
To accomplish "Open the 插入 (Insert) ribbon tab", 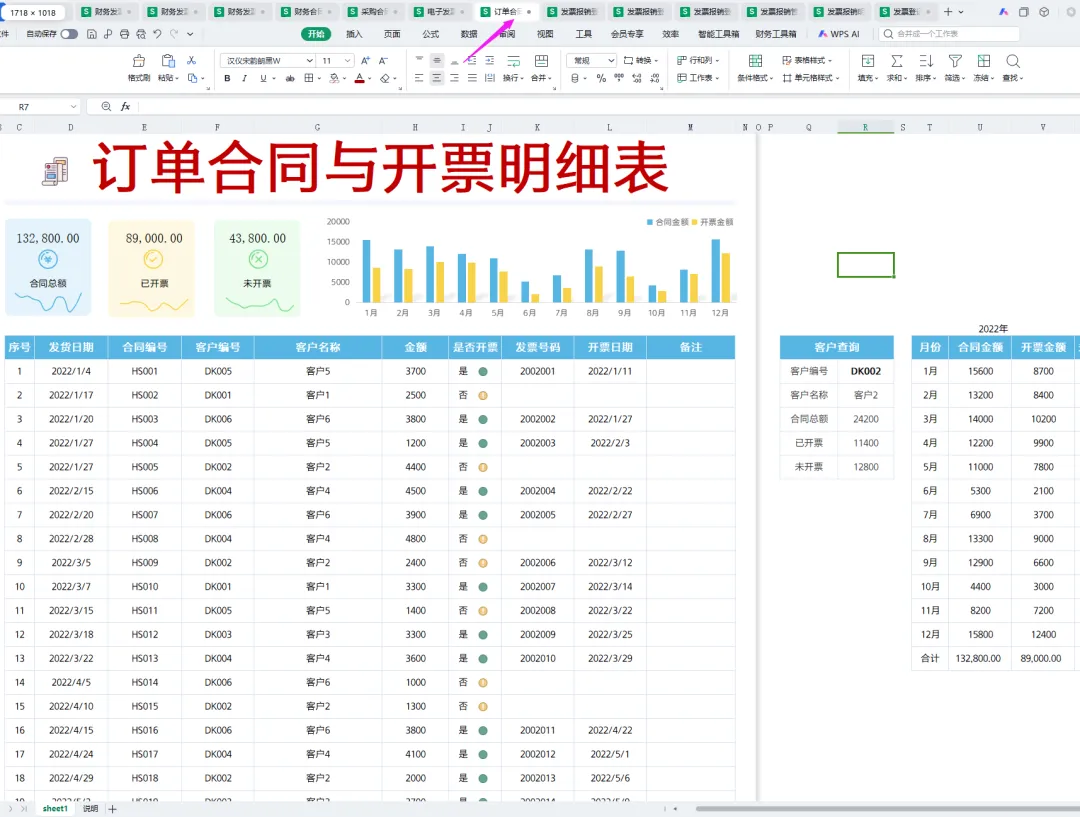I will 354,34.
